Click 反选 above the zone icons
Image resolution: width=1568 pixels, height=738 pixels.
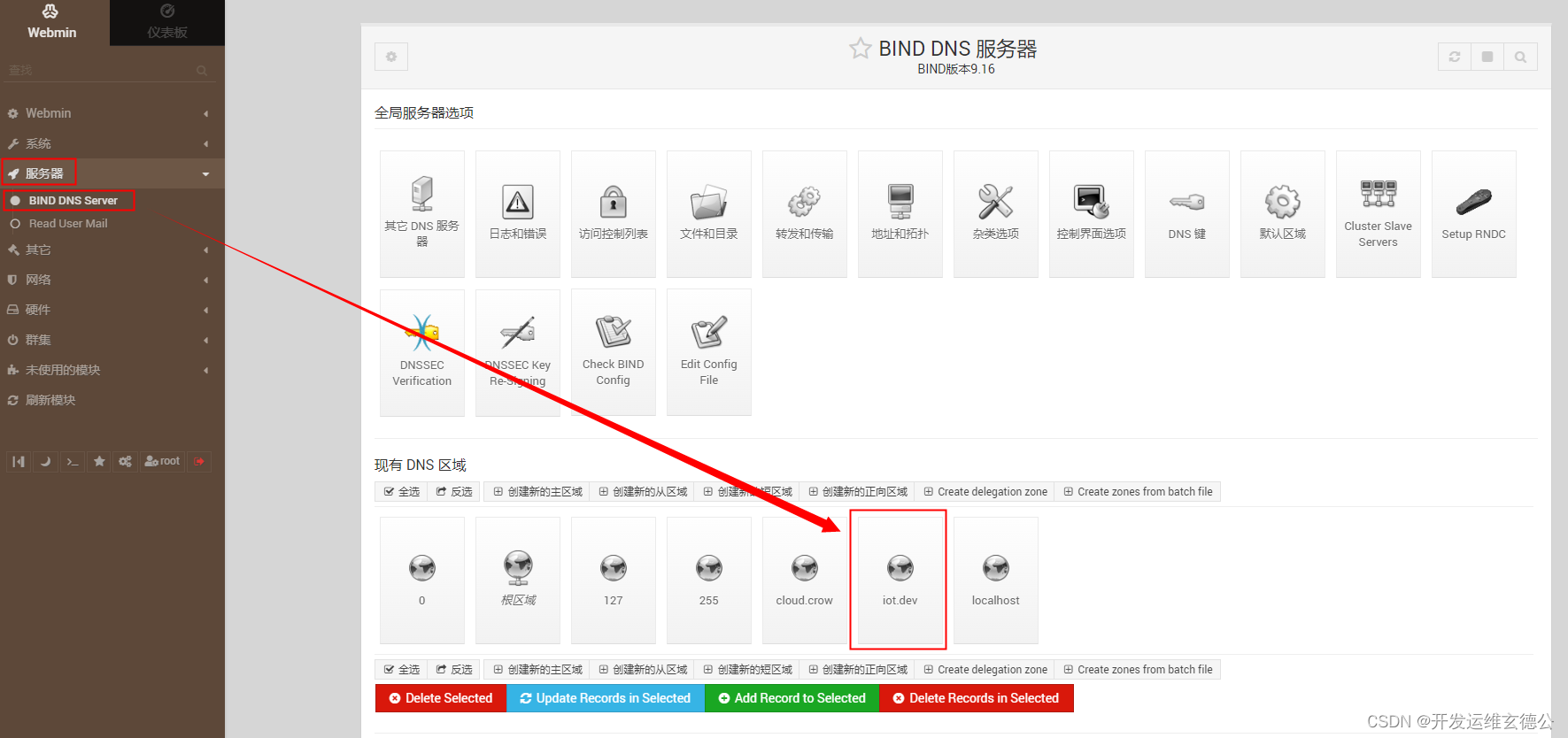pyautogui.click(x=454, y=491)
